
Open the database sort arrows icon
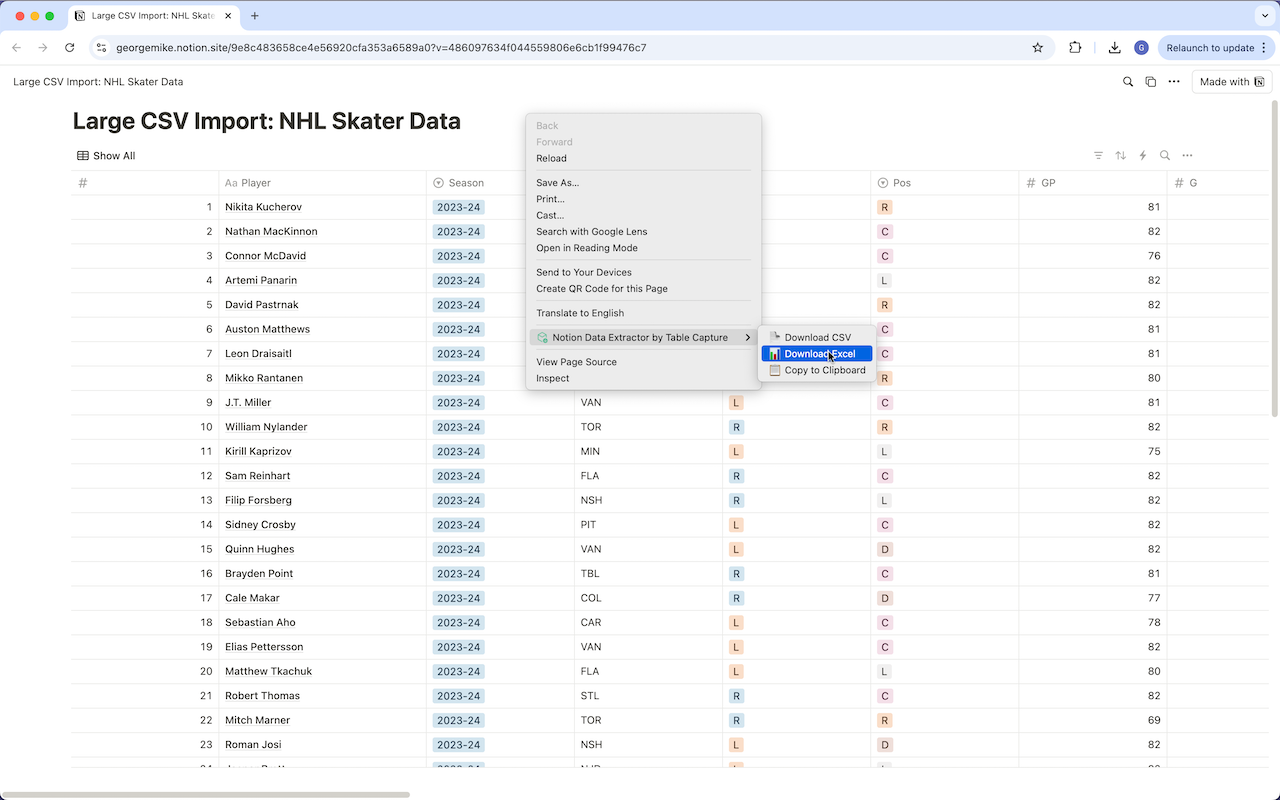click(1120, 156)
